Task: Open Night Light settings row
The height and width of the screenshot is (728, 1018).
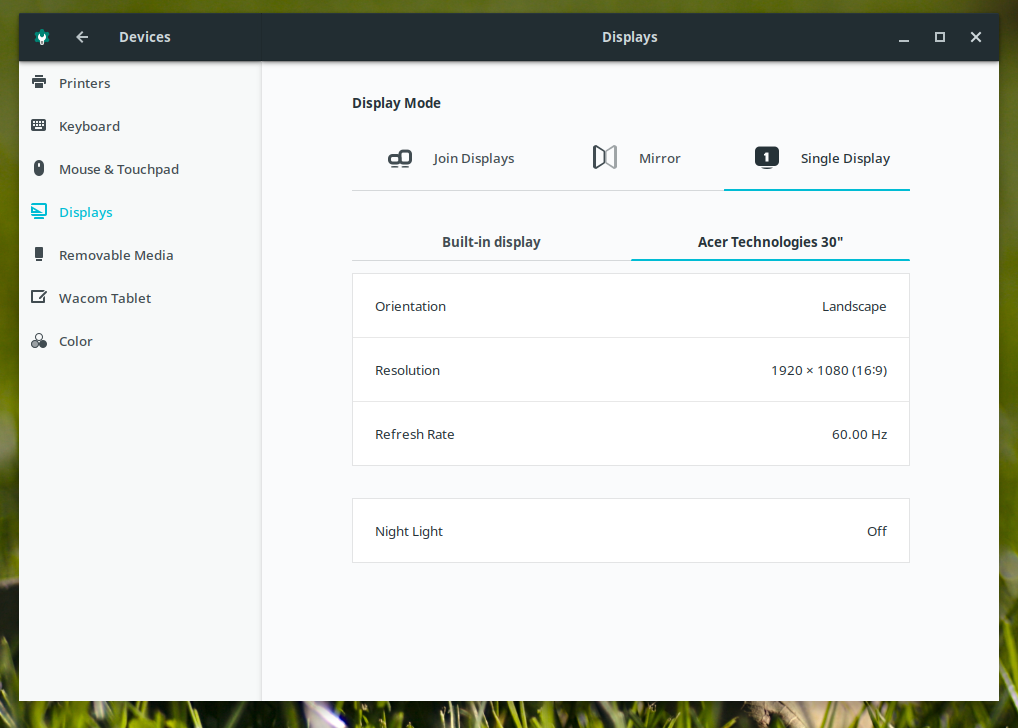Action: coord(630,531)
